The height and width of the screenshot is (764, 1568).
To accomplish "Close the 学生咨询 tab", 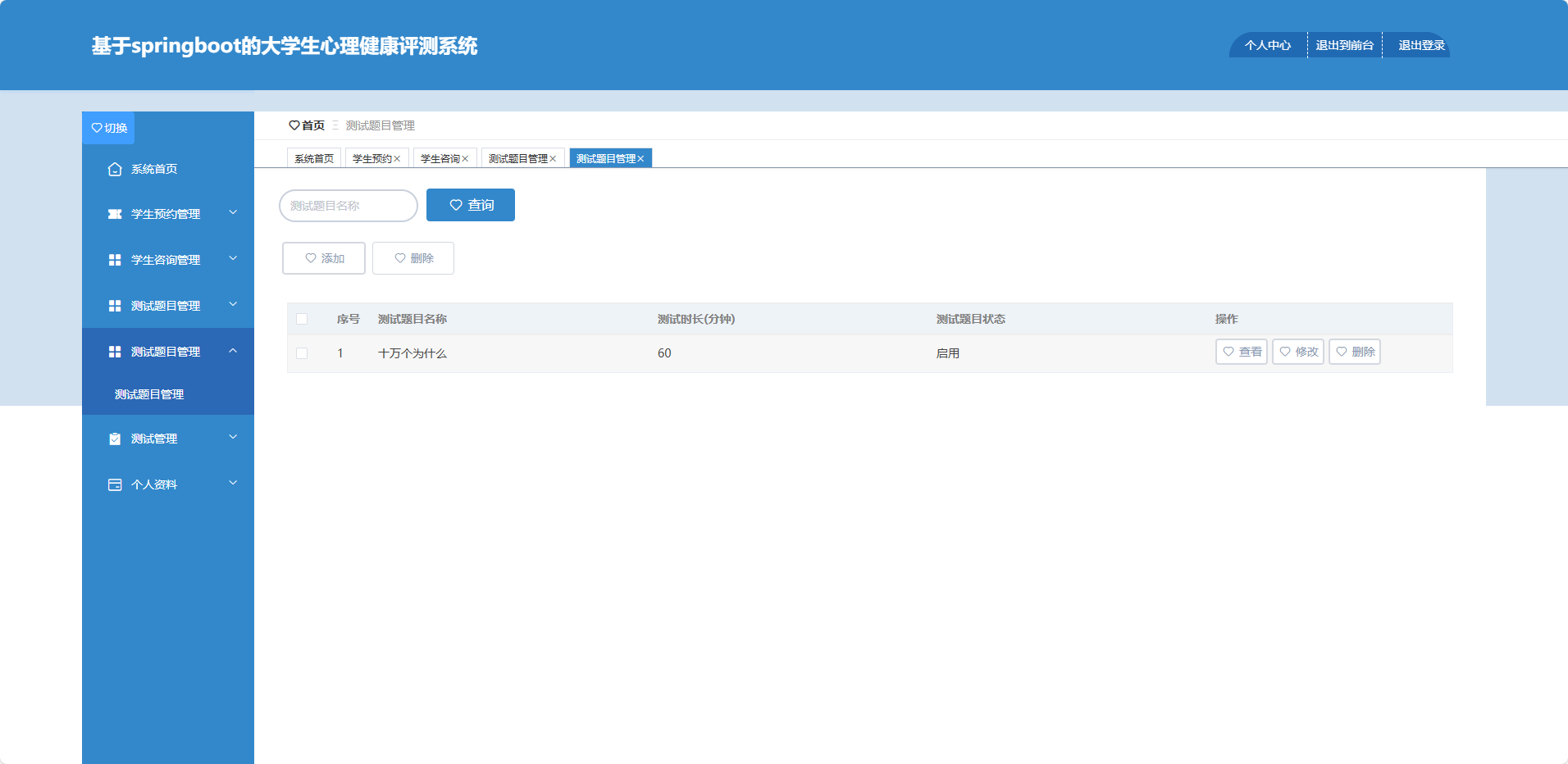I will click(x=465, y=159).
